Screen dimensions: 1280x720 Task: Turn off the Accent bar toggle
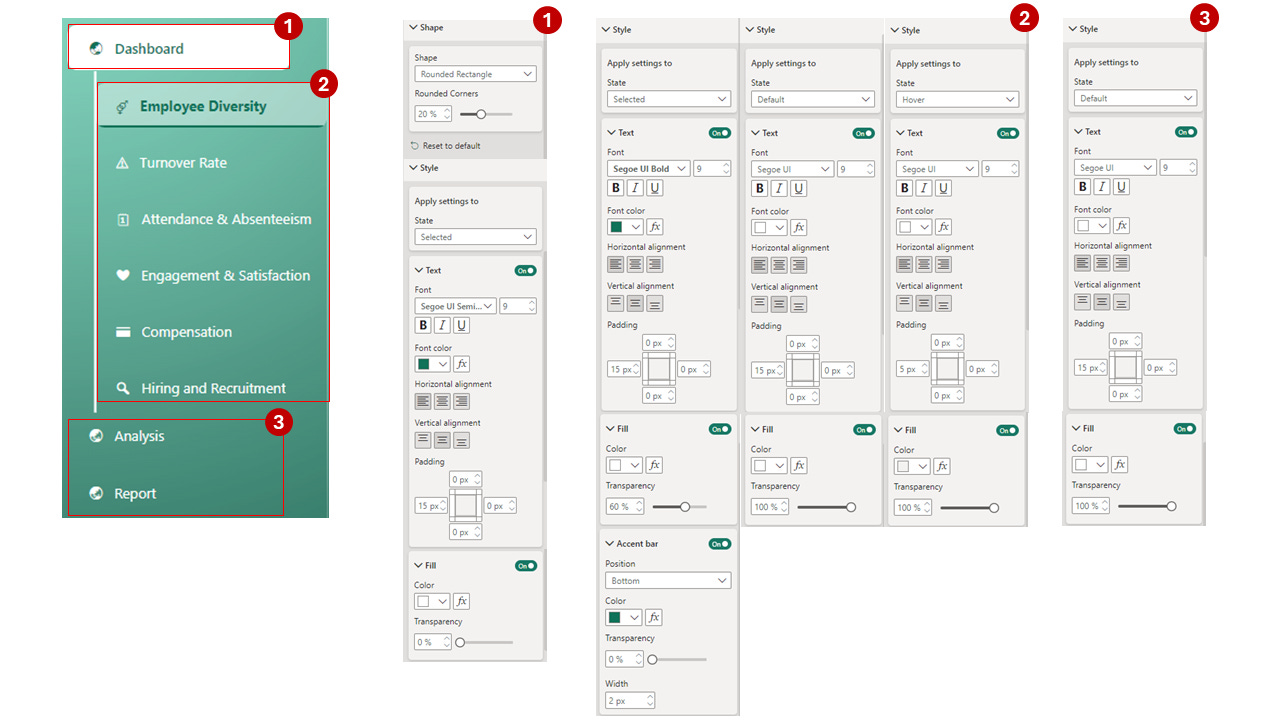point(720,544)
